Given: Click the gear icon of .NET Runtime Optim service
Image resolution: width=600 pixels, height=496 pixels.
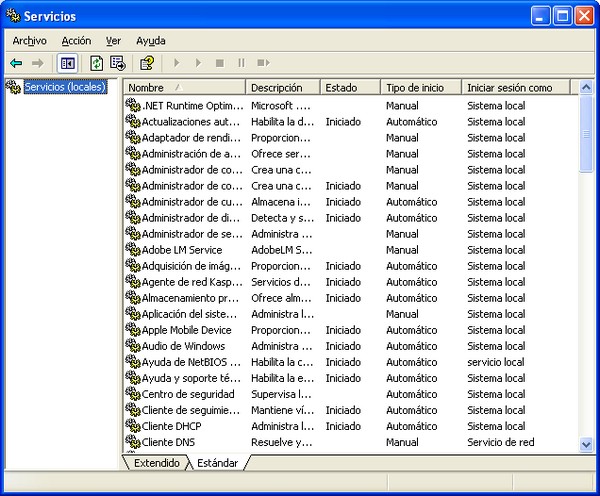Looking at the screenshot, I should pos(133,105).
